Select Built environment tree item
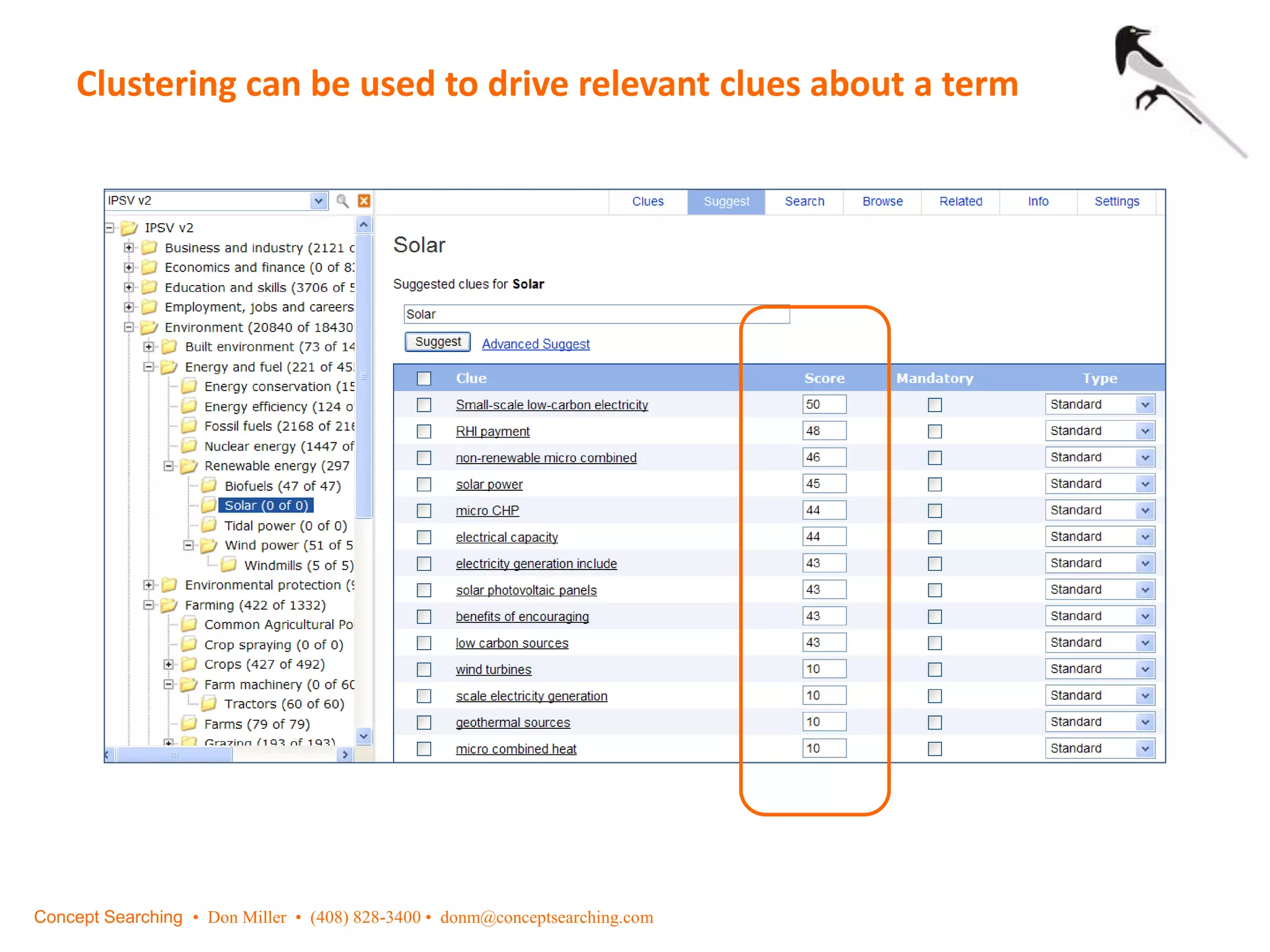The height and width of the screenshot is (952, 1270). 270,346
